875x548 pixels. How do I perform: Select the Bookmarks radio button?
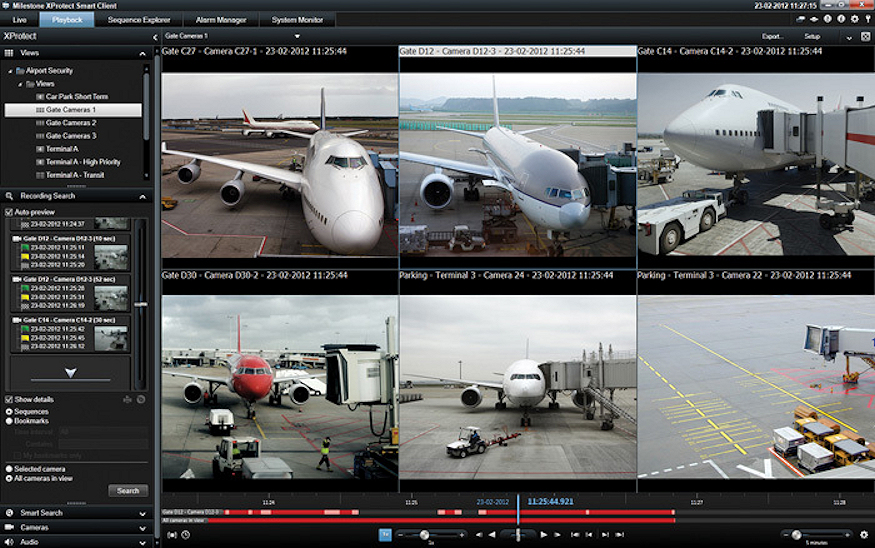tap(10, 421)
